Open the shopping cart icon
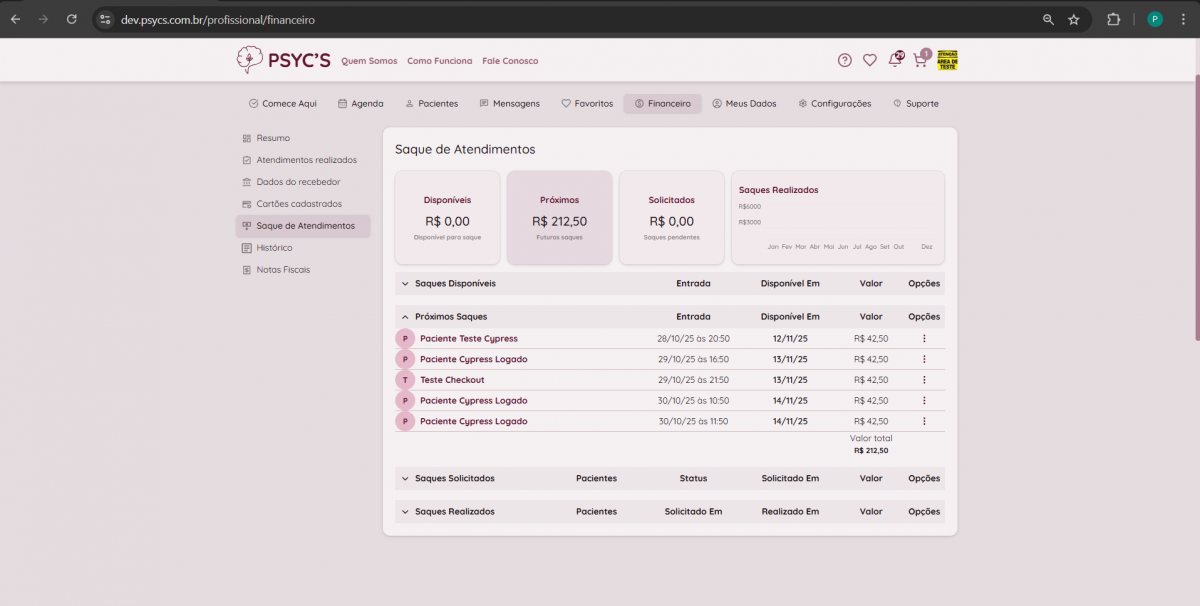1200x606 pixels. (x=920, y=60)
